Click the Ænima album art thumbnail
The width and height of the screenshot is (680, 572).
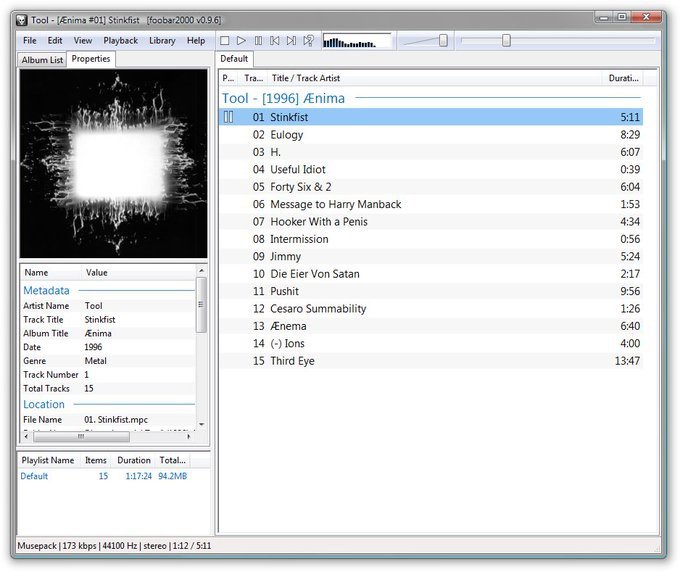(114, 163)
